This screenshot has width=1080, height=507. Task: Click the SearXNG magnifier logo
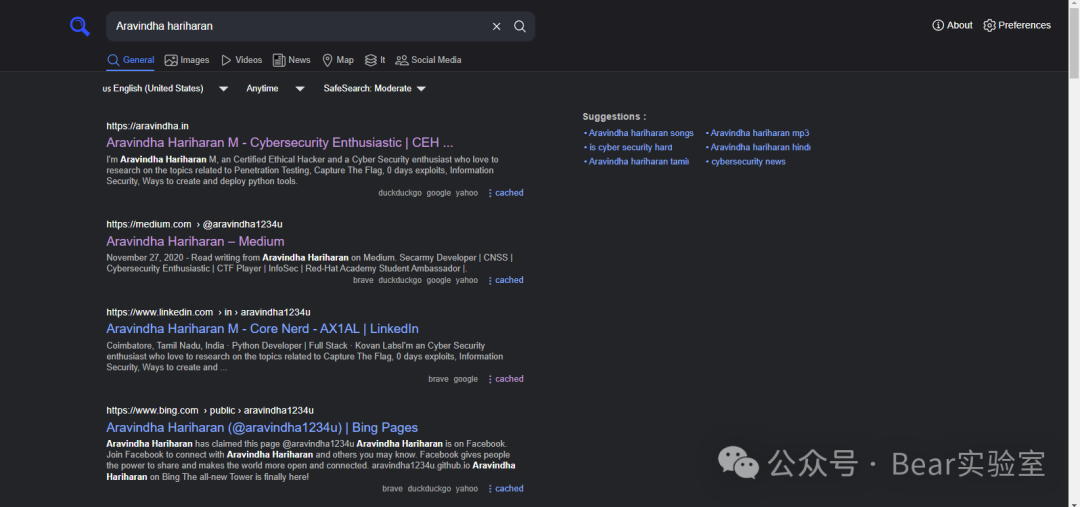[79, 26]
